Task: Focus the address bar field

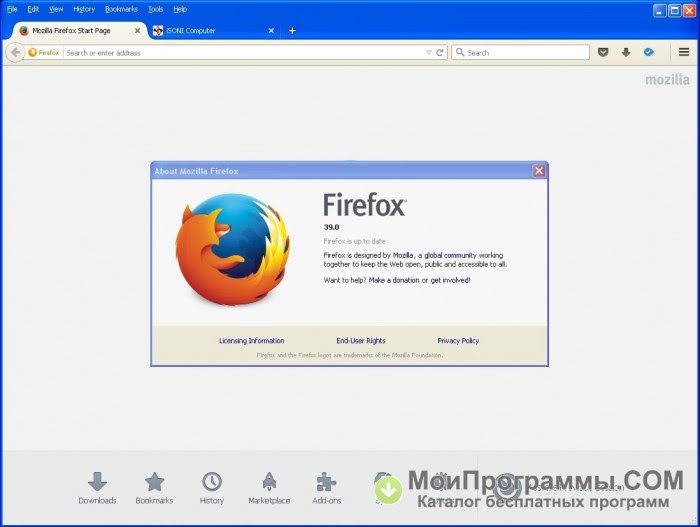Action: pyautogui.click(x=243, y=52)
